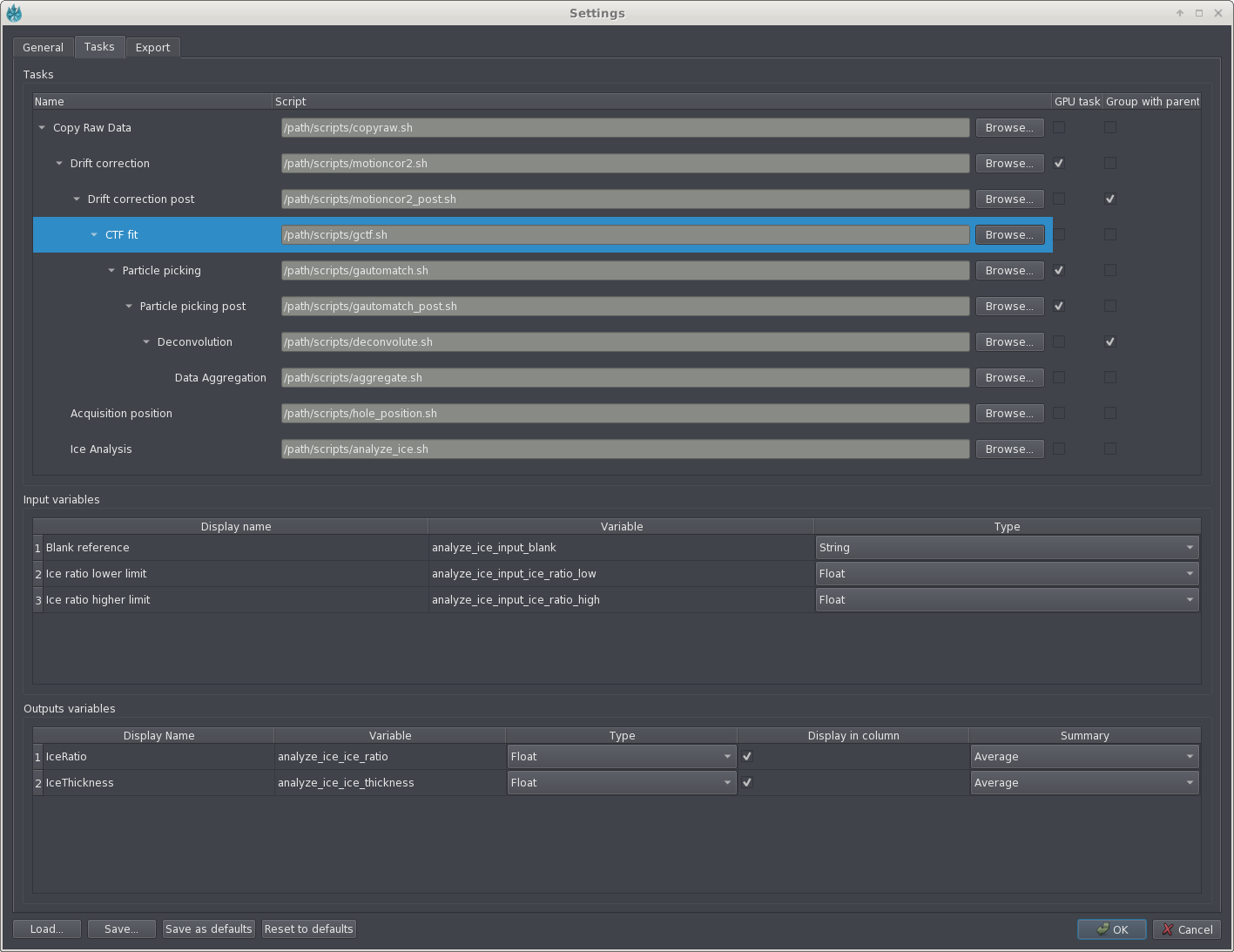This screenshot has height=952, width=1234.
Task: Click the Cancel button
Action: coord(1186,929)
